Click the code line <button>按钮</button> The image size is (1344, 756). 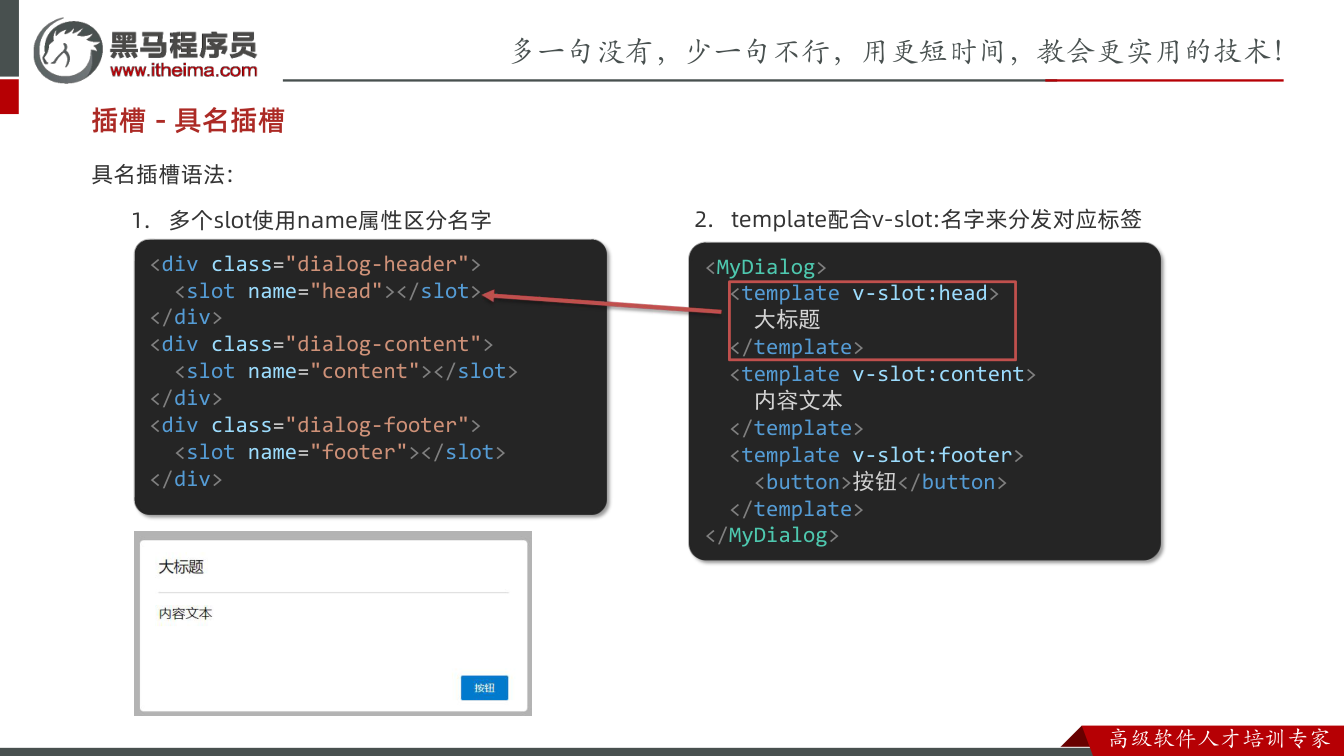pos(880,482)
